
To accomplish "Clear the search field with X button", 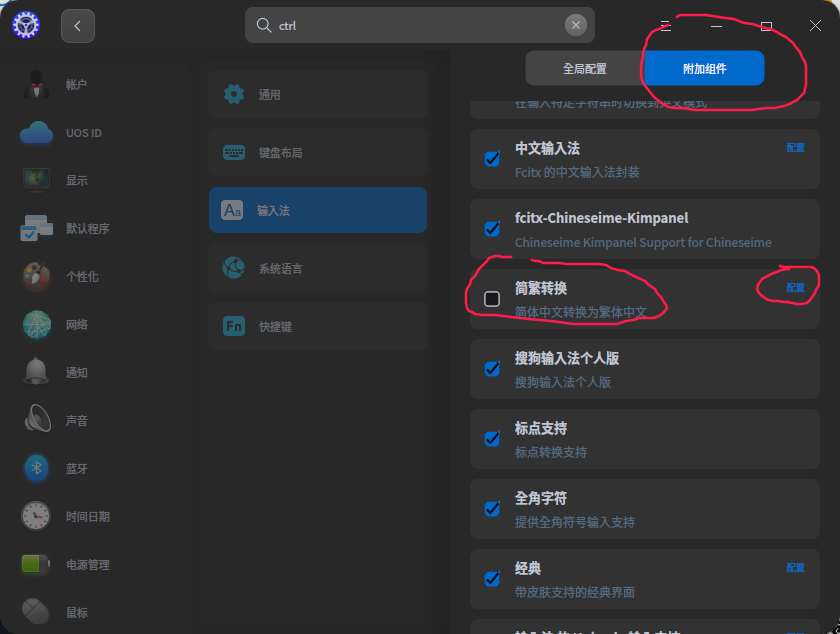I will tap(575, 25).
